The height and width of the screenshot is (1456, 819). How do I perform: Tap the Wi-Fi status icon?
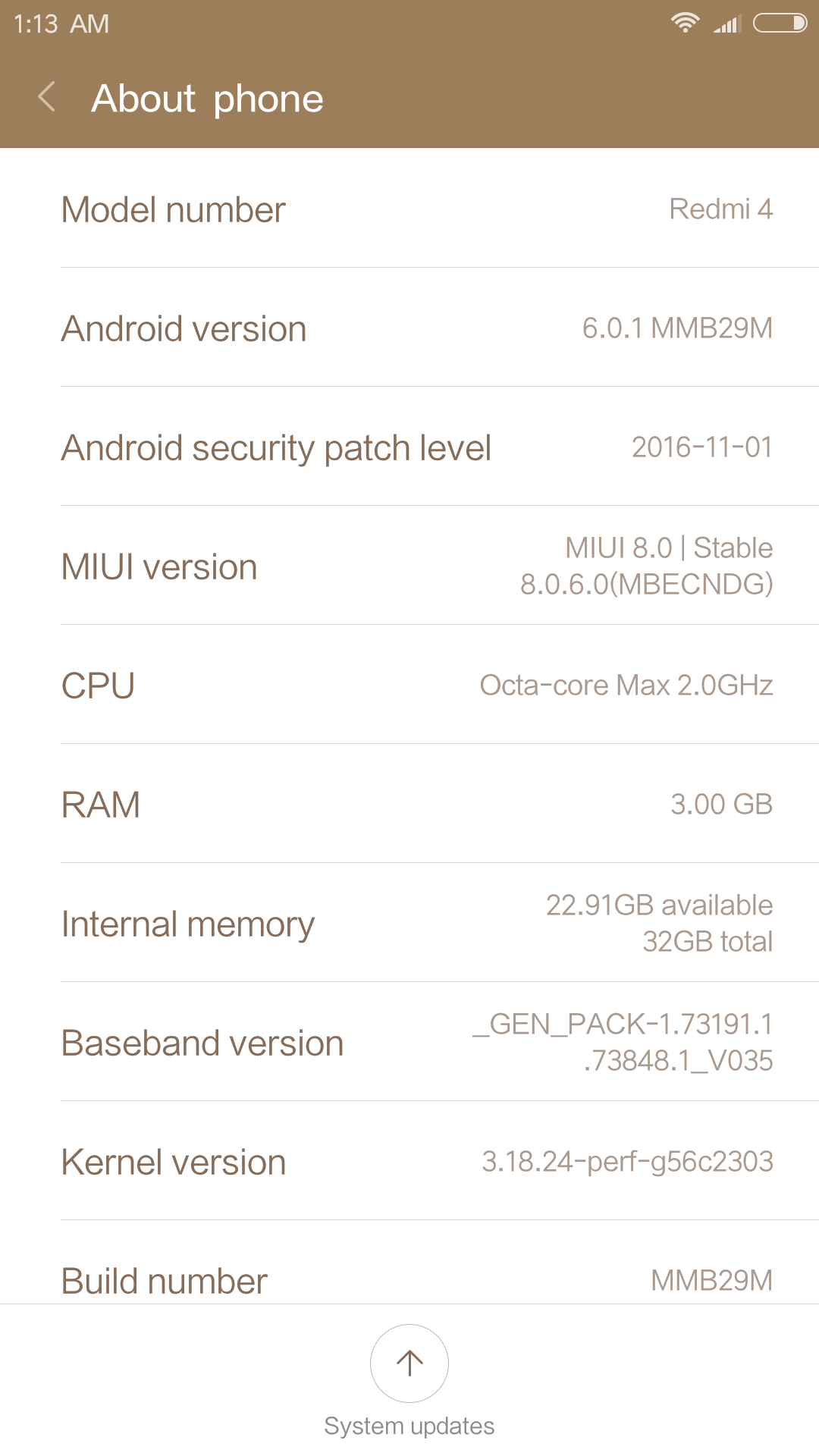(685, 24)
